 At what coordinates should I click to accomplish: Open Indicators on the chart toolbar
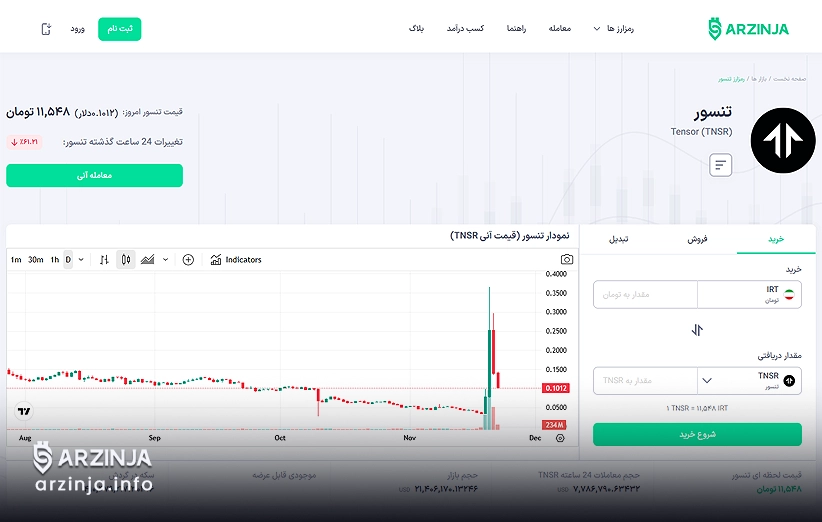click(236, 259)
